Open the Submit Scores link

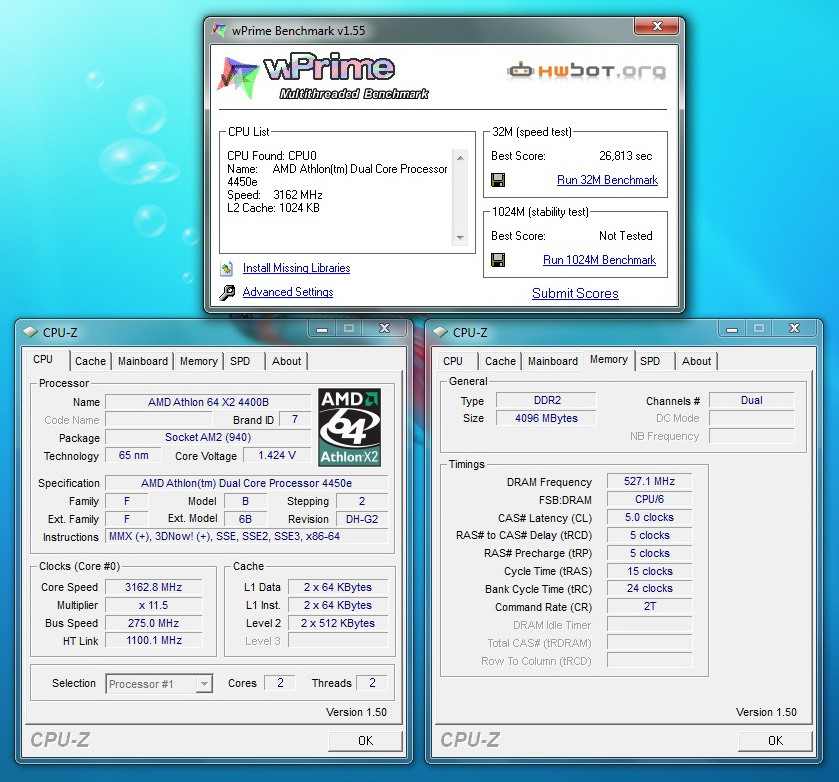point(575,293)
